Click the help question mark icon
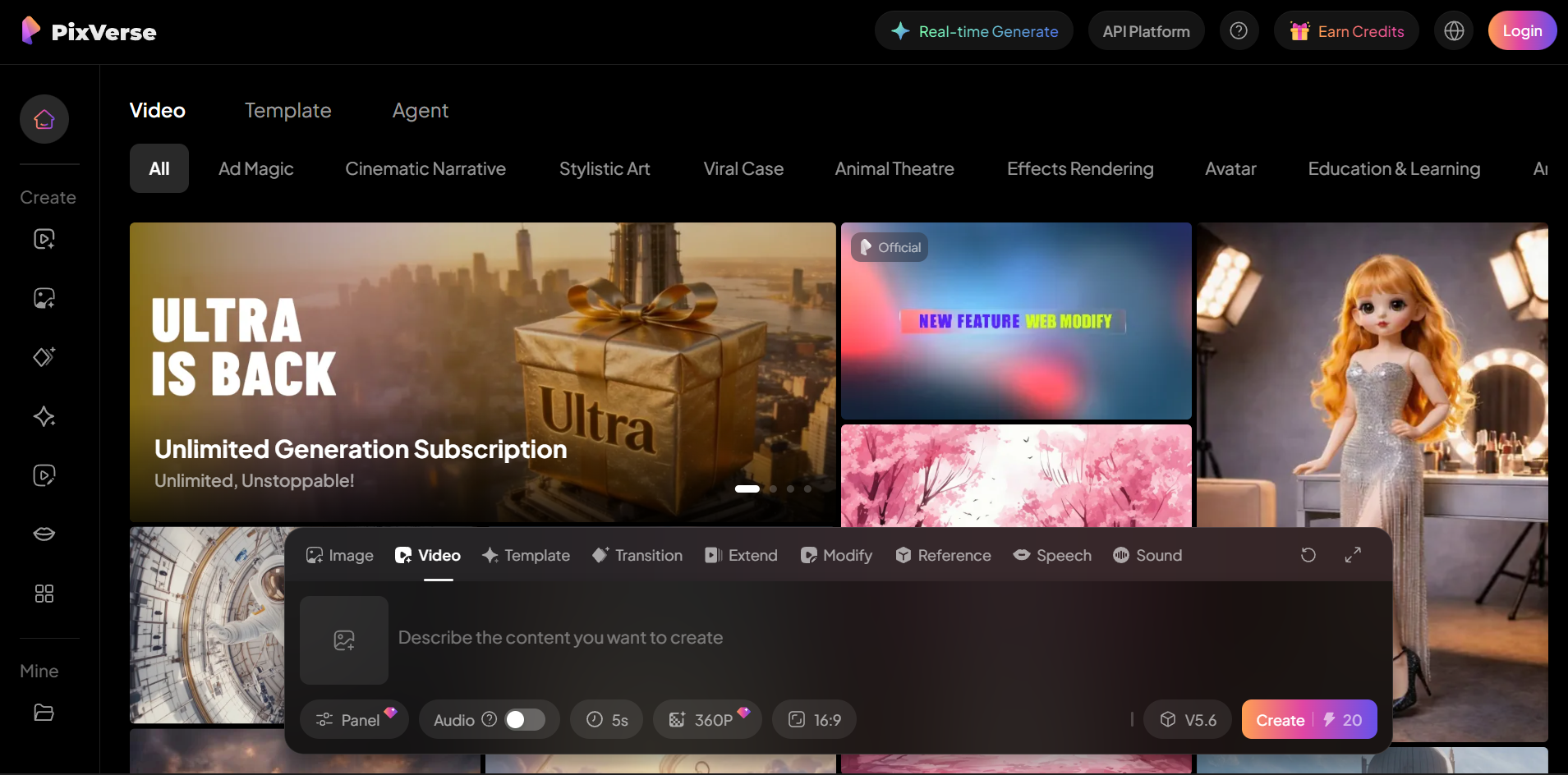 (x=1239, y=31)
